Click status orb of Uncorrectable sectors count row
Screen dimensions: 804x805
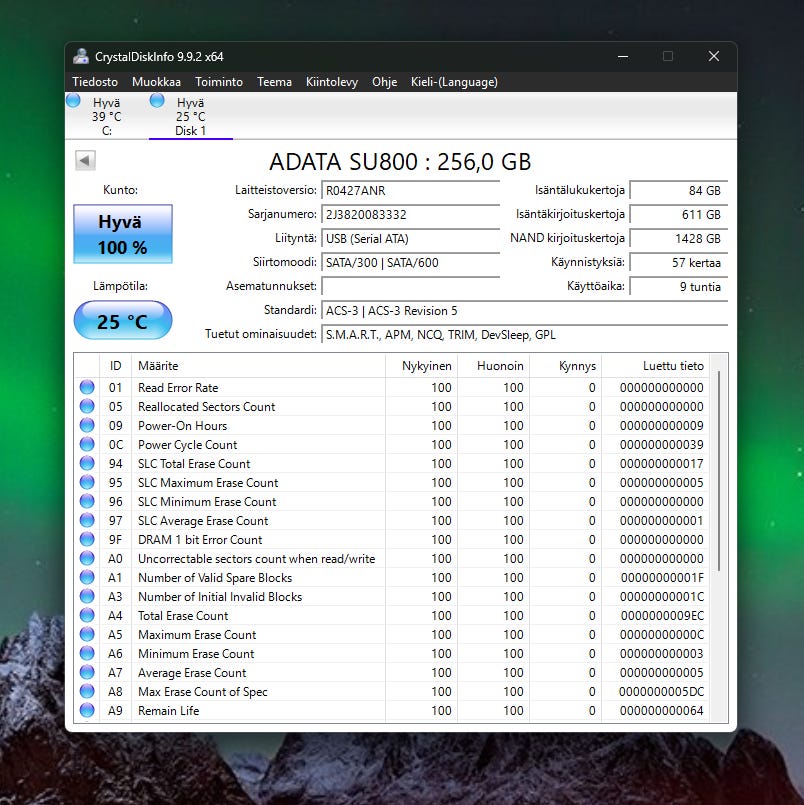pyautogui.click(x=87, y=558)
